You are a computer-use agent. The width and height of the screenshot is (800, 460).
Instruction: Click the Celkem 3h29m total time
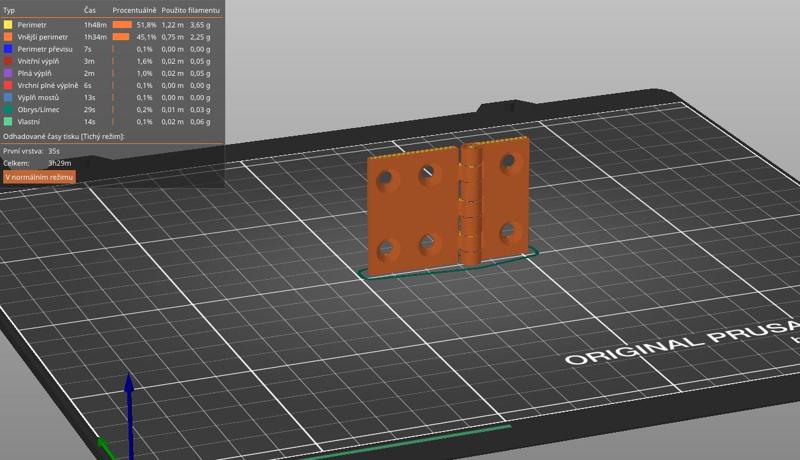(x=60, y=163)
